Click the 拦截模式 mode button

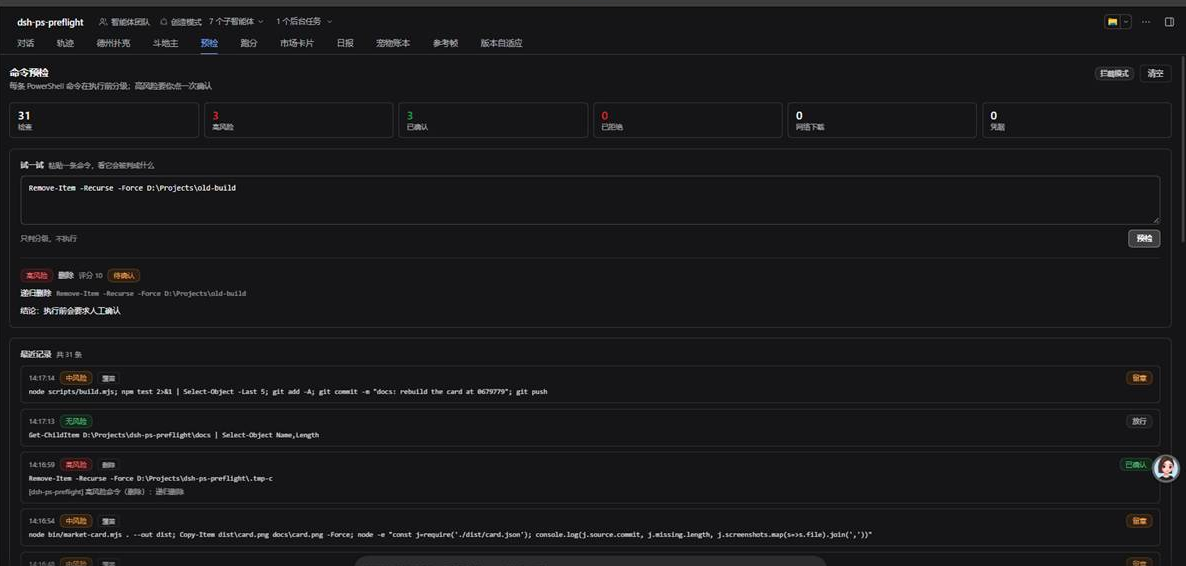[1114, 73]
